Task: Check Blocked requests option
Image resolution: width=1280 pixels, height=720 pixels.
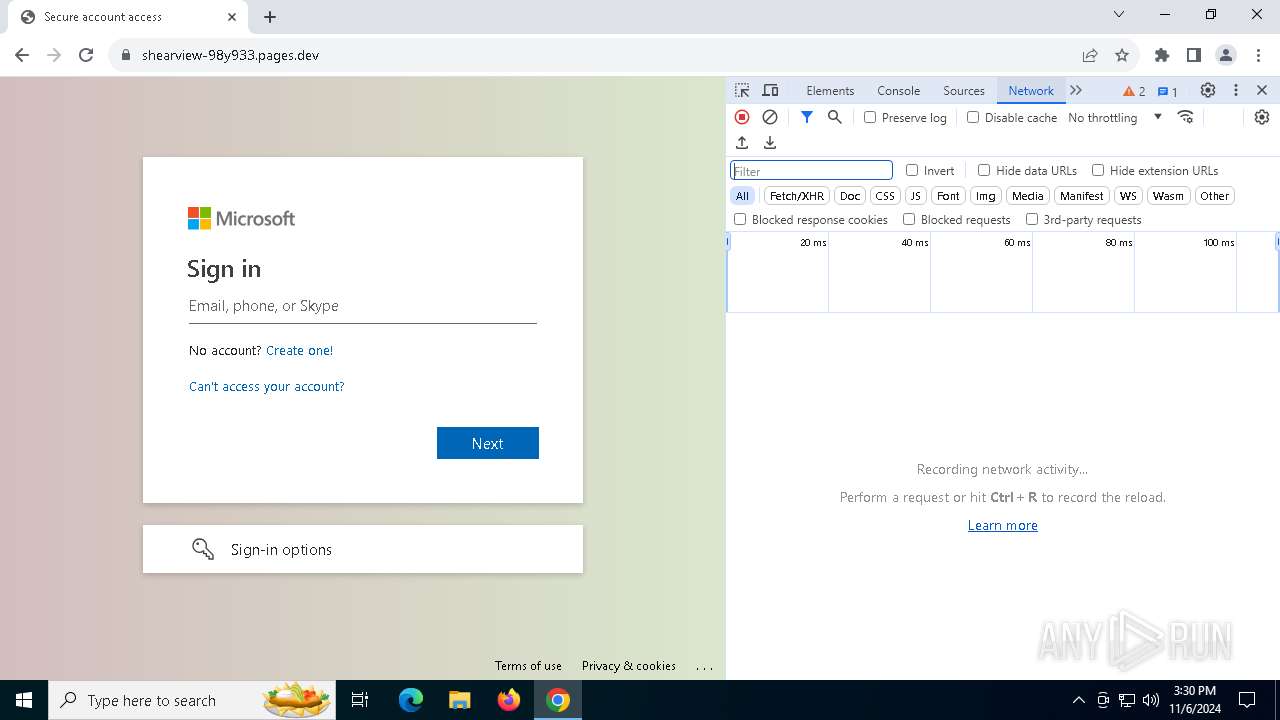Action: point(909,219)
